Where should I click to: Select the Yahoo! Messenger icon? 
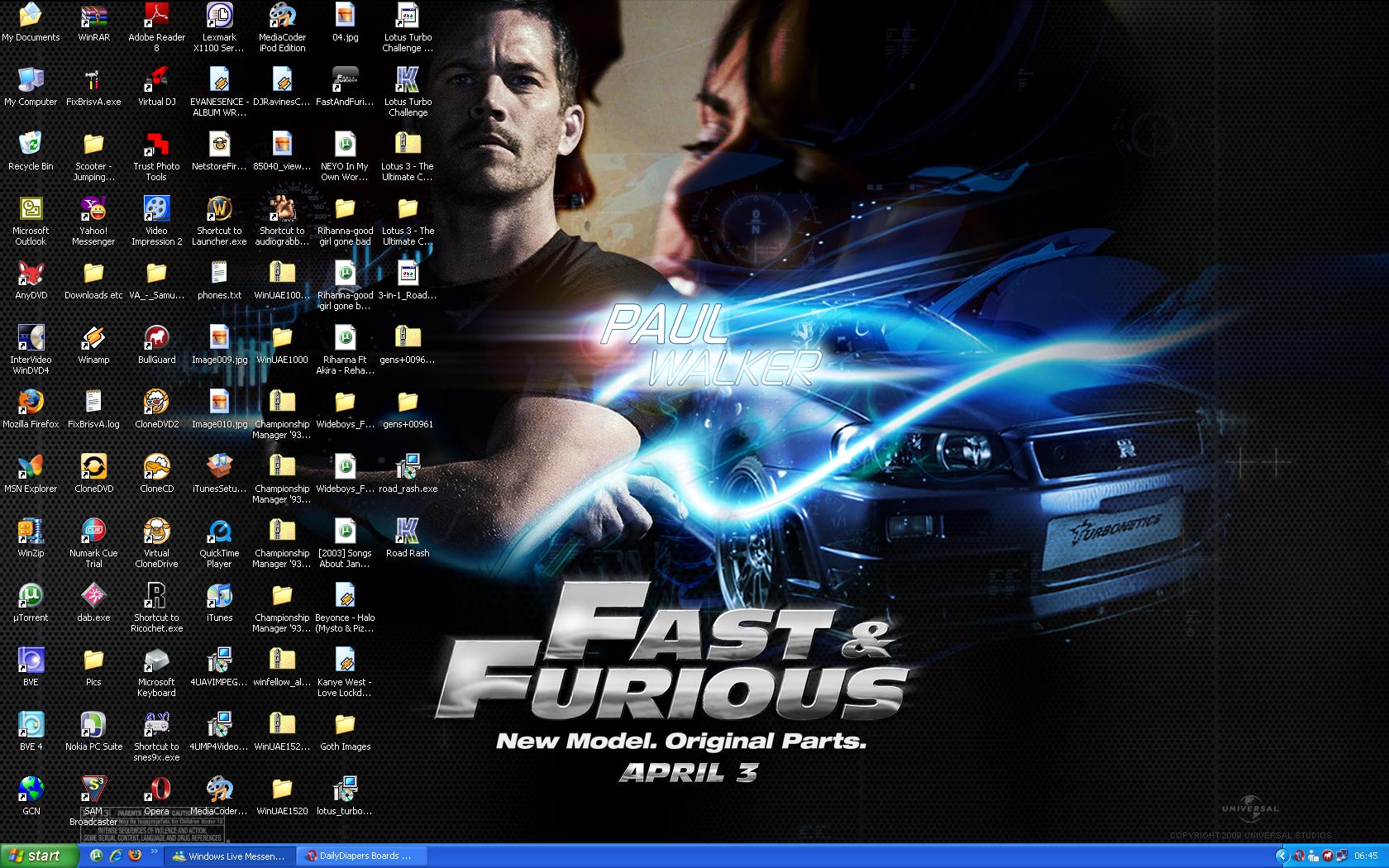click(93, 222)
